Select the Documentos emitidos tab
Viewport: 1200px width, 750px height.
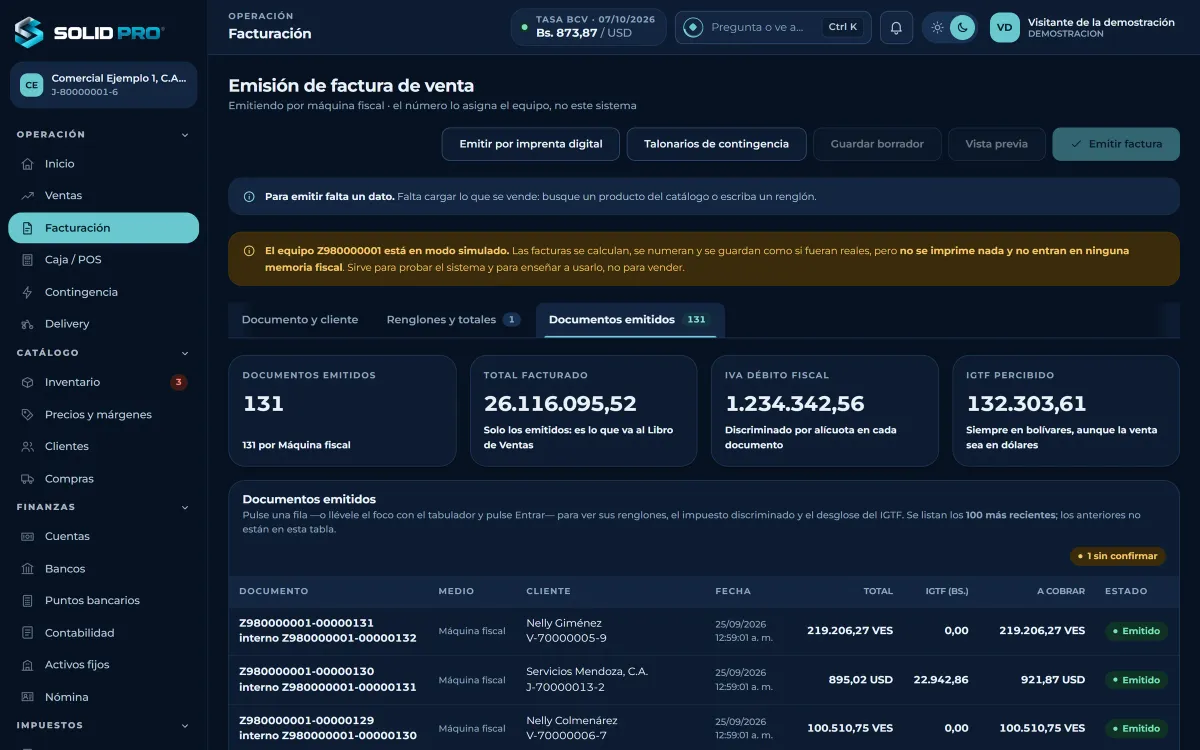[x=630, y=320]
